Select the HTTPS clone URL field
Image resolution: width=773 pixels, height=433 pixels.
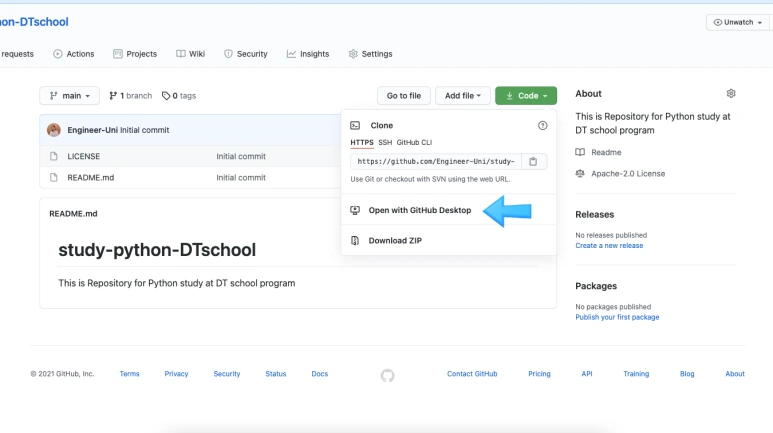click(436, 162)
